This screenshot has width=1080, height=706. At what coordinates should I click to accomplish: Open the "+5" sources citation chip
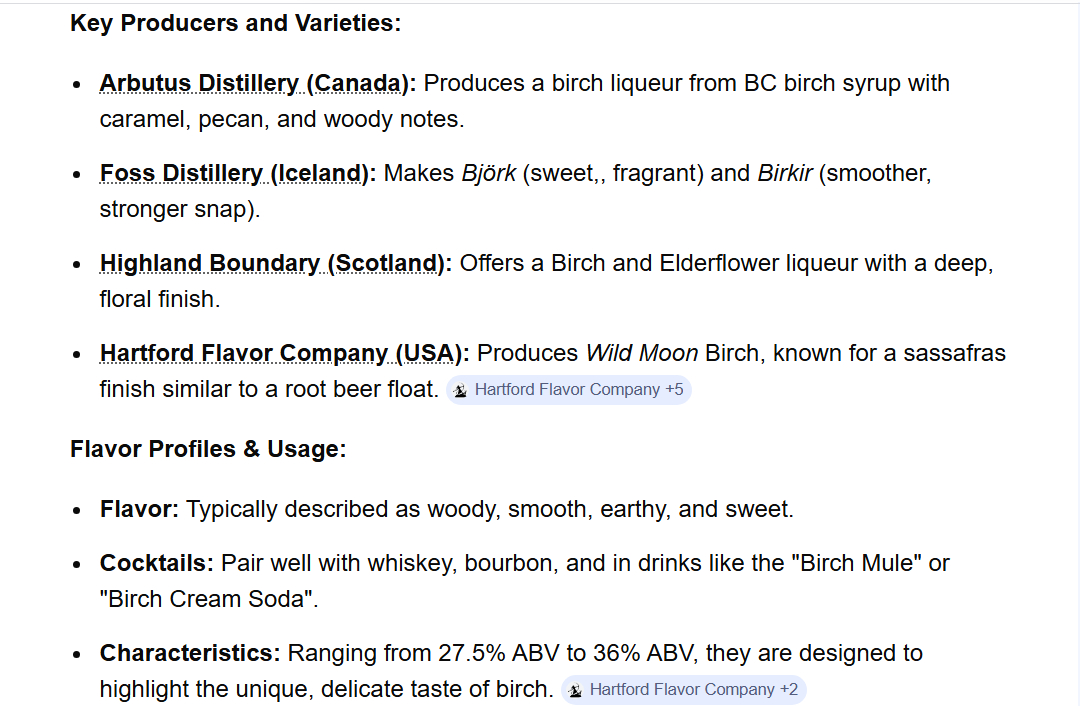[x=674, y=390]
